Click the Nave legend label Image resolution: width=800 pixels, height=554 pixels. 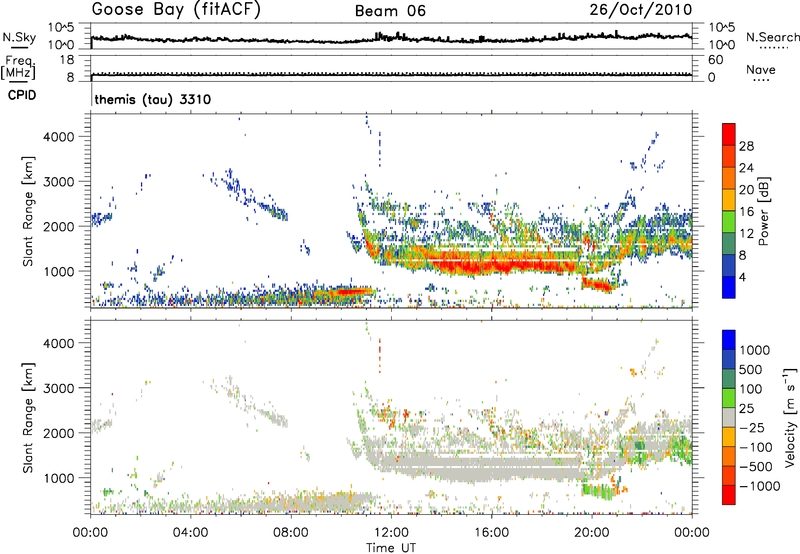(x=761, y=69)
